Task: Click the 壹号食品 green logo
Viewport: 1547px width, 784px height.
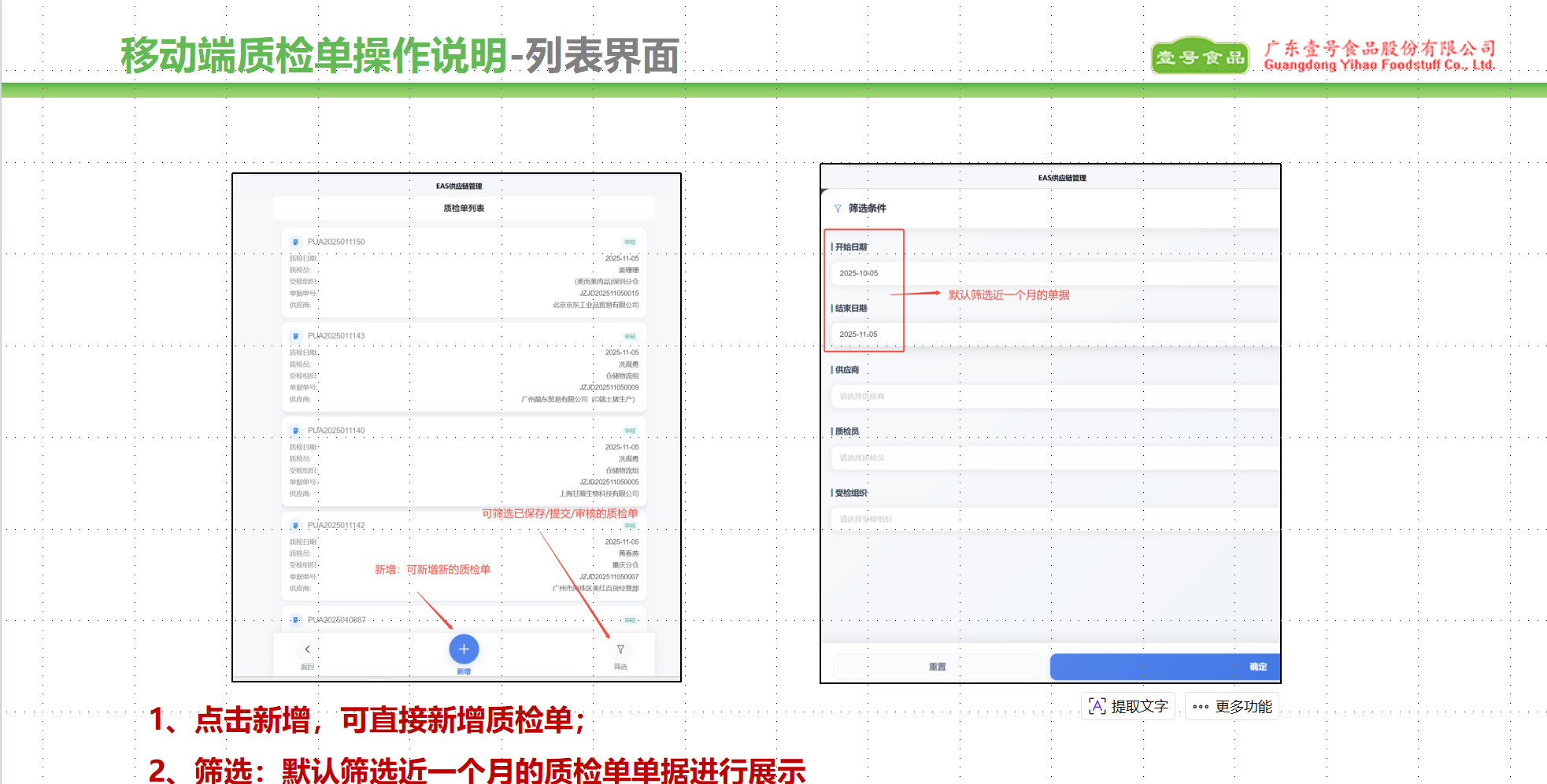Action: [x=1199, y=57]
